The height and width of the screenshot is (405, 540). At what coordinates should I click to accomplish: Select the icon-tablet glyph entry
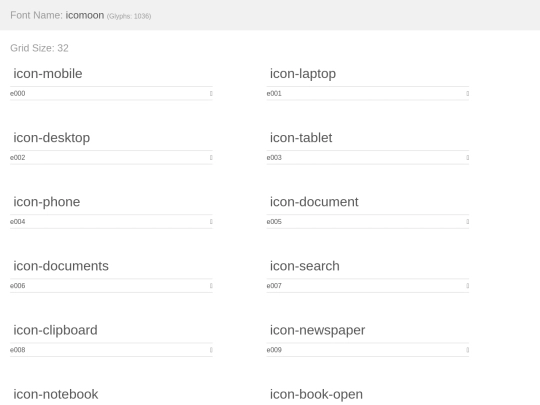coord(301,138)
